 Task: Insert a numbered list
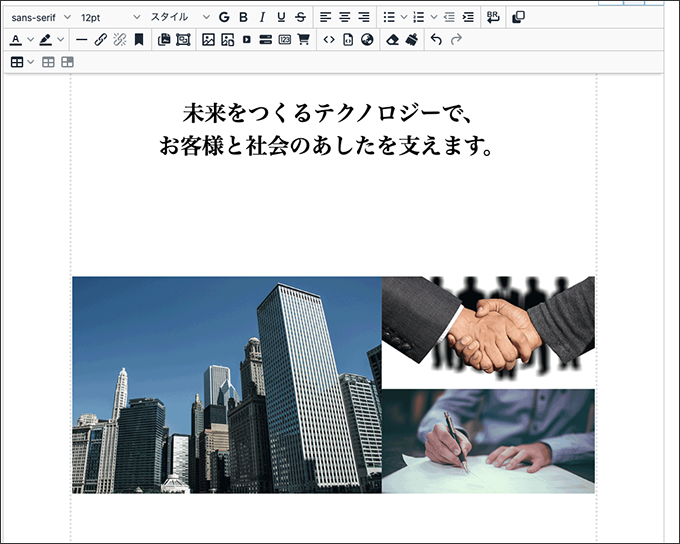(418, 17)
